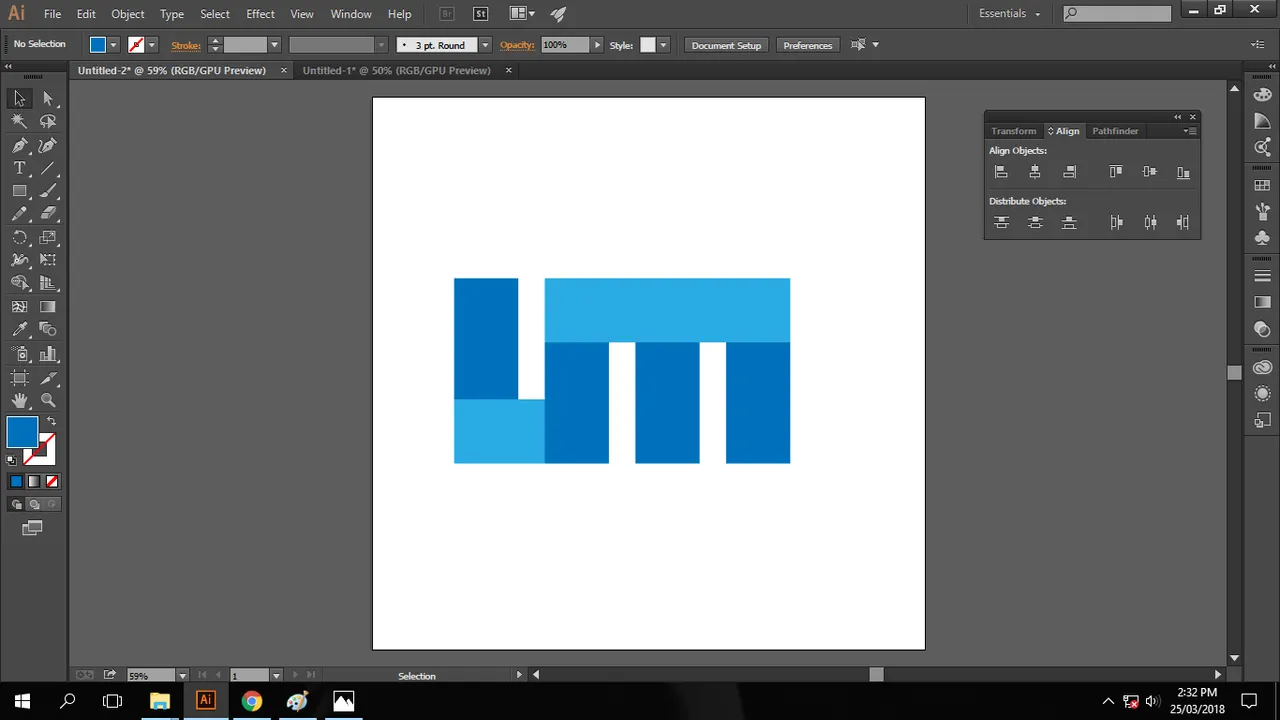The height and width of the screenshot is (720, 1280).
Task: Open zoom level 59% dropdown
Action: coord(182,676)
